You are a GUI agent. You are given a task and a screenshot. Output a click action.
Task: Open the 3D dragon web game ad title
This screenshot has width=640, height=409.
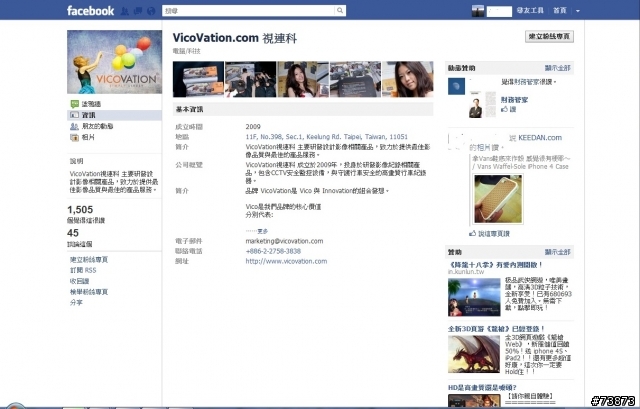coord(496,329)
